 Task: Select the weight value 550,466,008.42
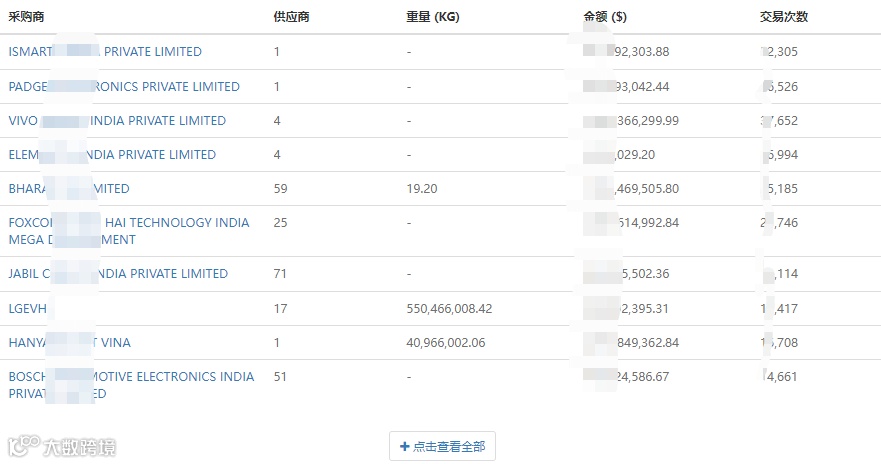[x=449, y=308]
